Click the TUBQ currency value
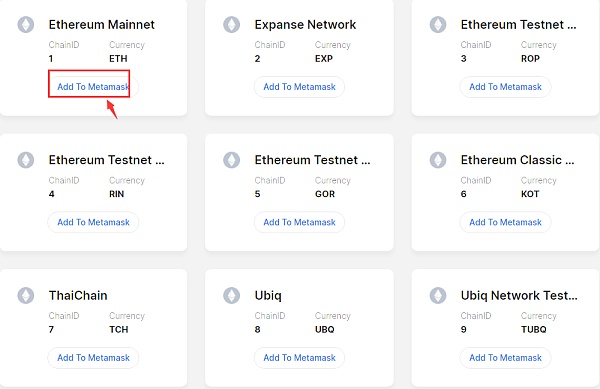The height and width of the screenshot is (389, 600). pyautogui.click(x=533, y=329)
